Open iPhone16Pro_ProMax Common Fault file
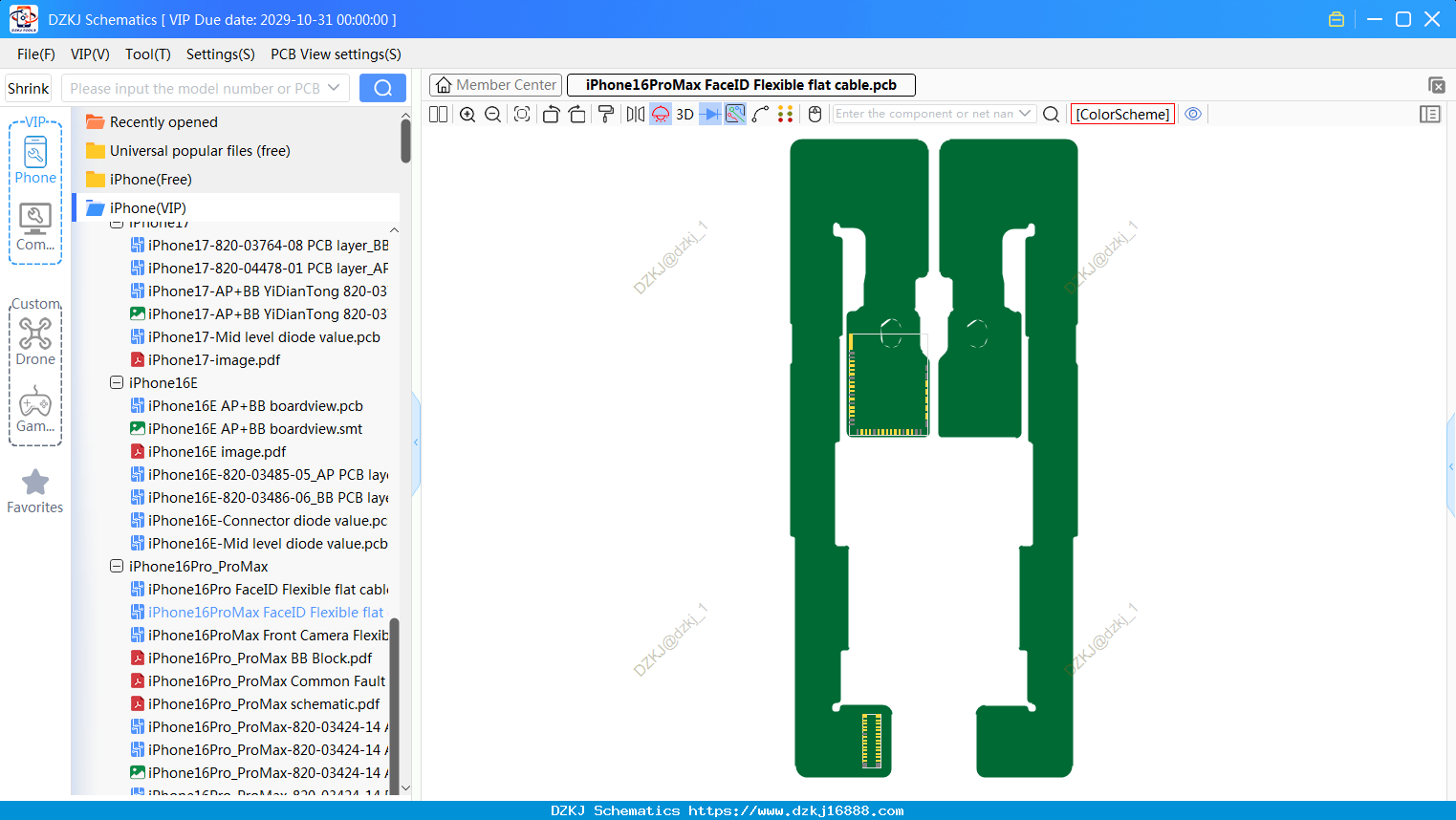This screenshot has width=1456, height=820. pos(267,681)
